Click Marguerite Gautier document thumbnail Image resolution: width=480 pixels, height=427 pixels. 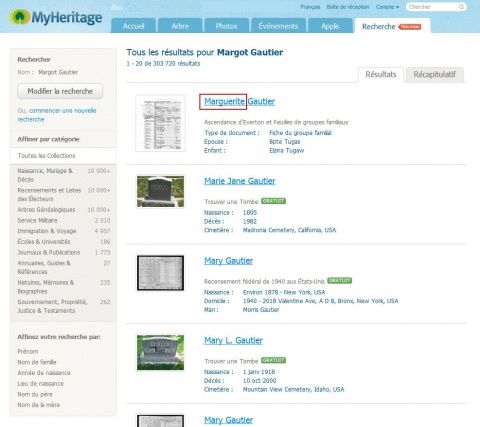[160, 123]
